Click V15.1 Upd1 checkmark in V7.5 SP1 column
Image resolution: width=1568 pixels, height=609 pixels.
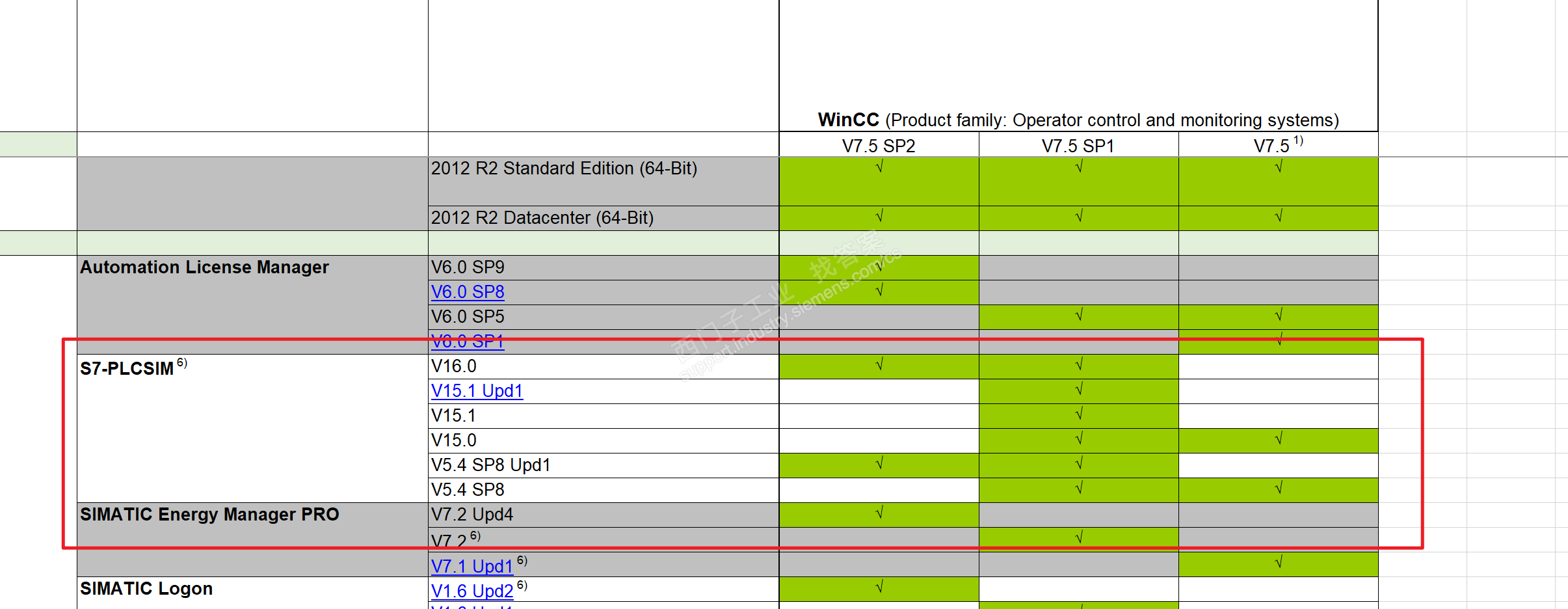[1079, 391]
